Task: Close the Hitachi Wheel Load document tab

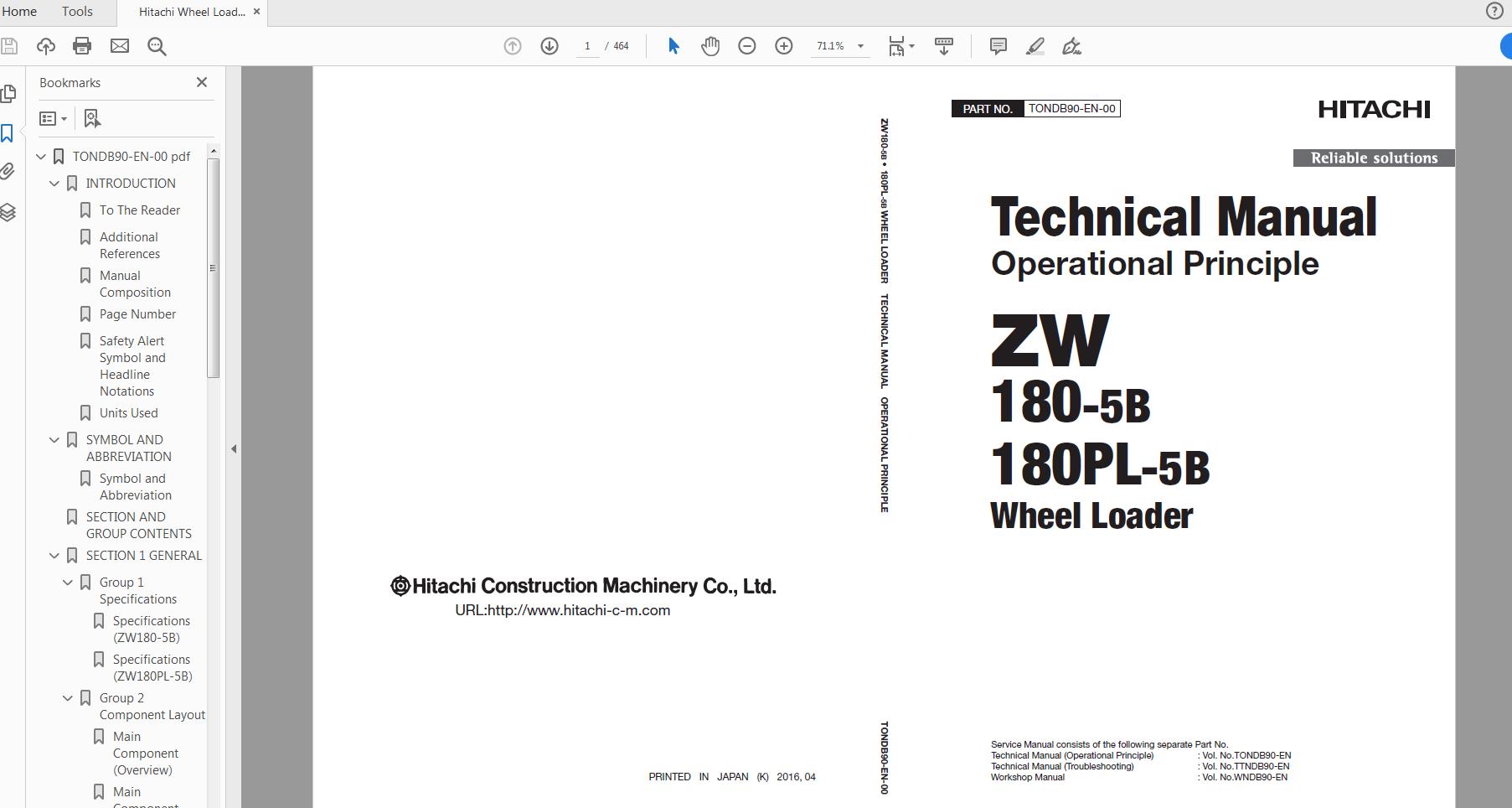Action: [256, 12]
